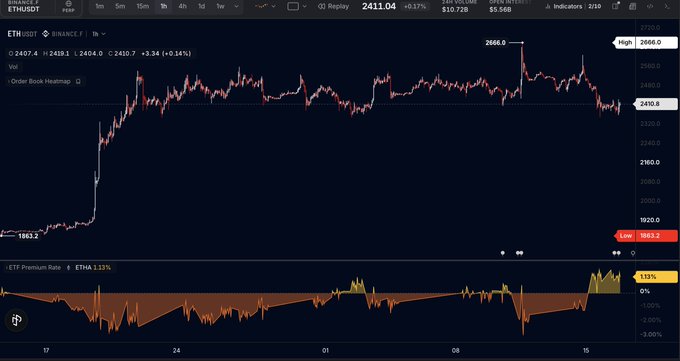
Task: Select the 5m timeframe
Action: click(x=120, y=7)
